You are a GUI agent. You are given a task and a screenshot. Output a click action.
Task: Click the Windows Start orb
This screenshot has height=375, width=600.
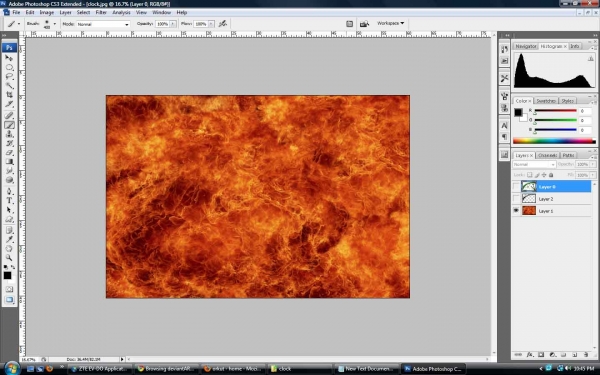11,368
